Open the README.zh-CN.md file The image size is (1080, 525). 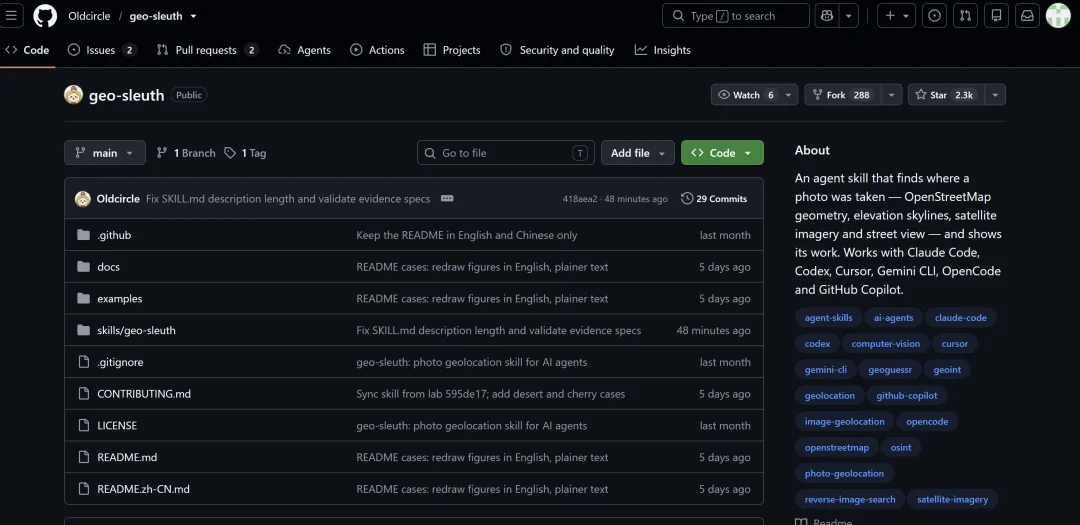tap(143, 489)
